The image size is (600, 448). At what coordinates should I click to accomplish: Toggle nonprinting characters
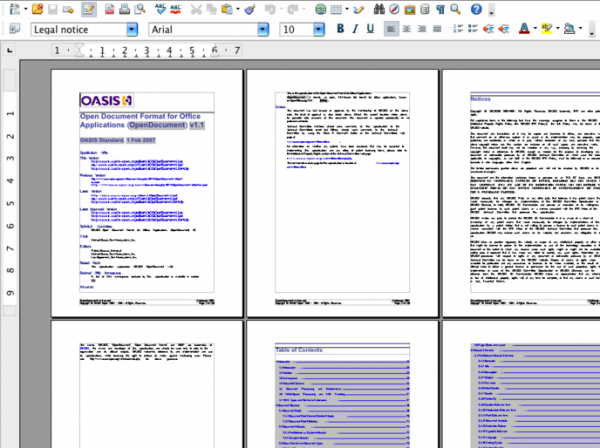(x=440, y=9)
